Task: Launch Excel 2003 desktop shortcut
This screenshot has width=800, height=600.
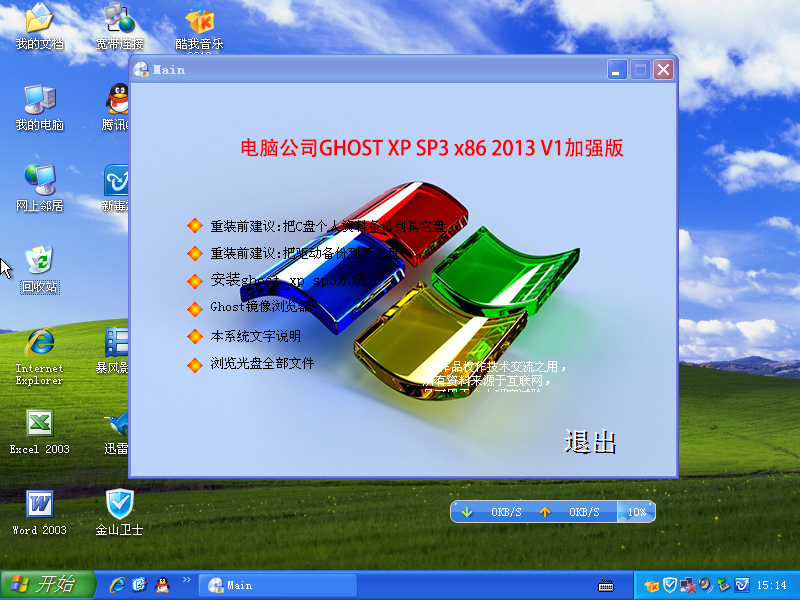Action: coord(39,432)
